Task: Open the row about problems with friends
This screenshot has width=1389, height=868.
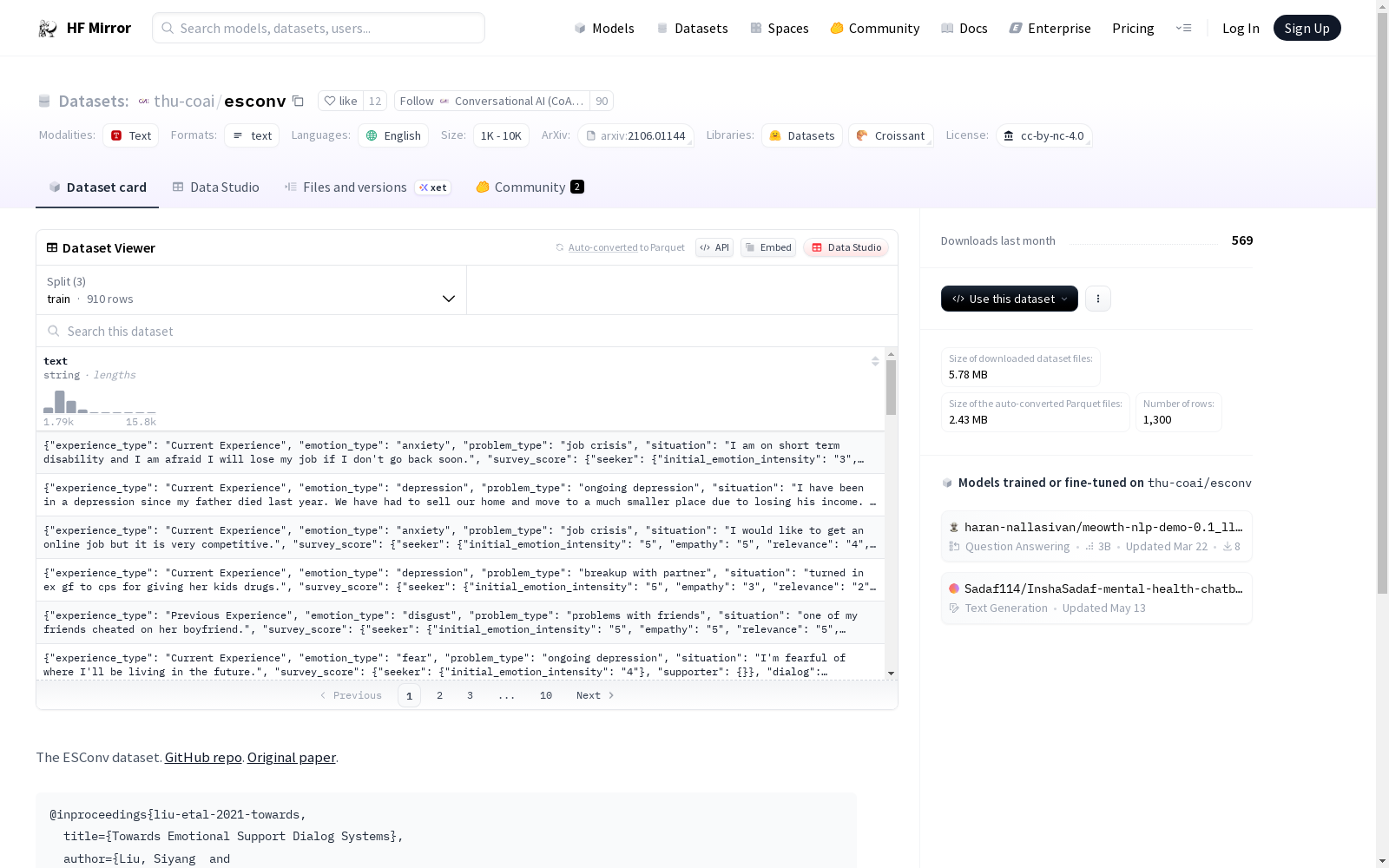Action: click(460, 622)
